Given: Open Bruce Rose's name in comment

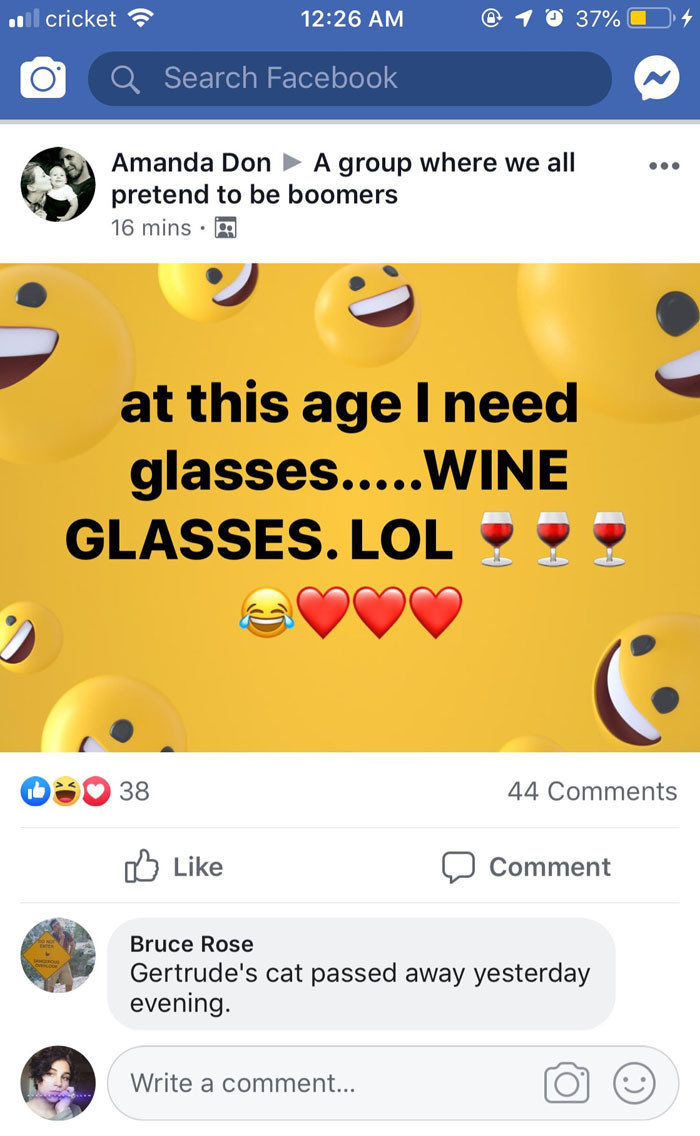Looking at the screenshot, I should click(192, 943).
